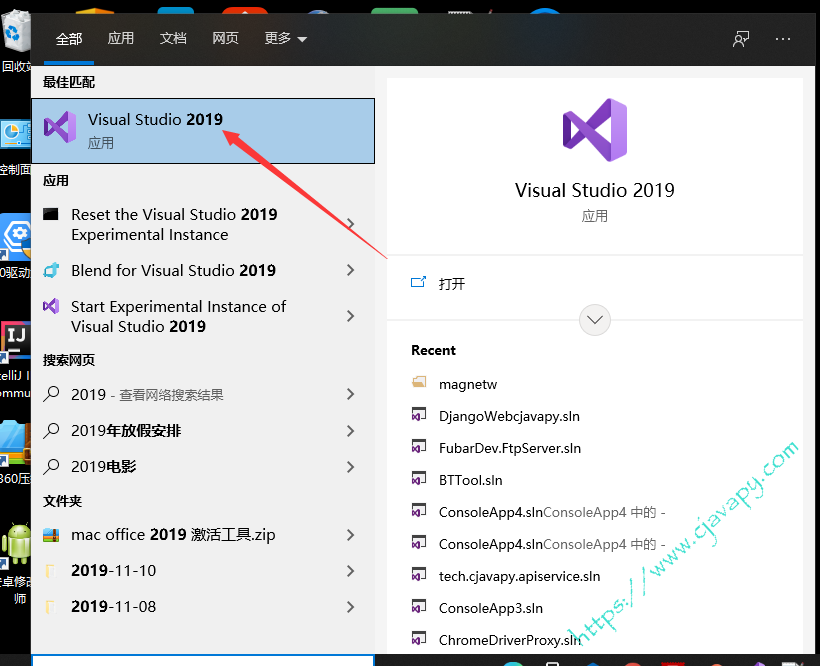Expand arrow for 2019-11-08 folder

pos(351,607)
